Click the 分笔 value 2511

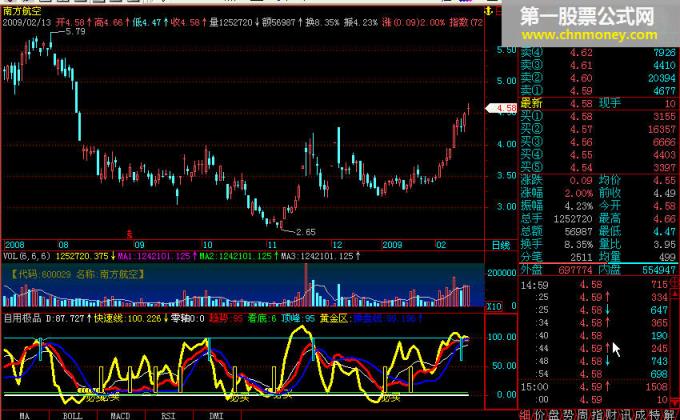(582, 257)
